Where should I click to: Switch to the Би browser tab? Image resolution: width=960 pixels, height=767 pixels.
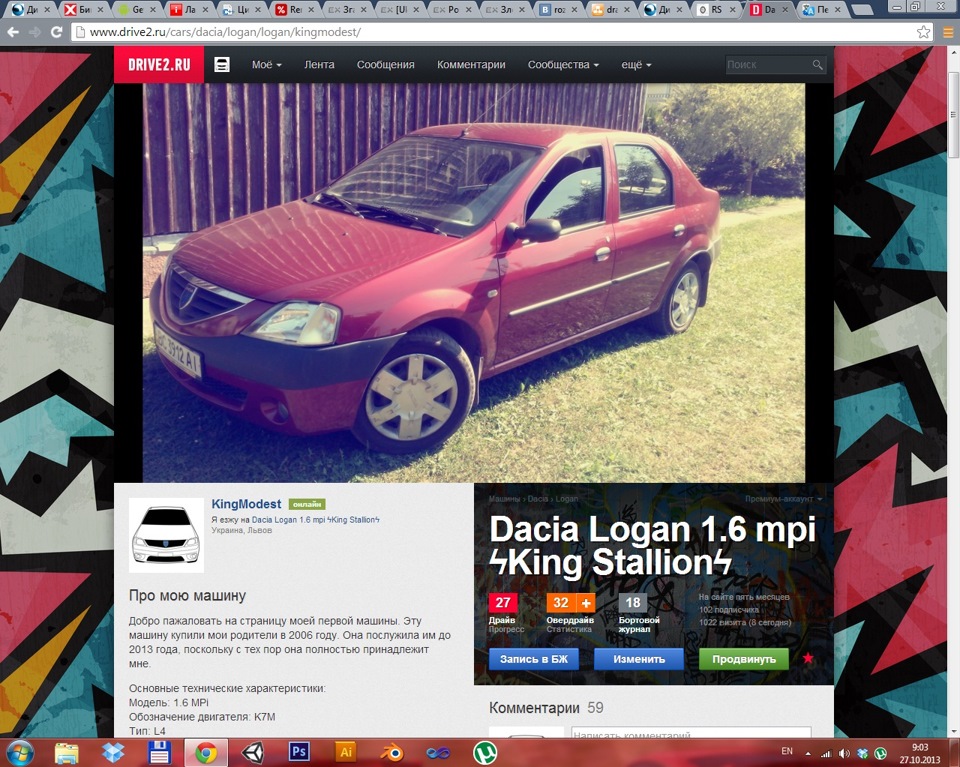coord(84,10)
